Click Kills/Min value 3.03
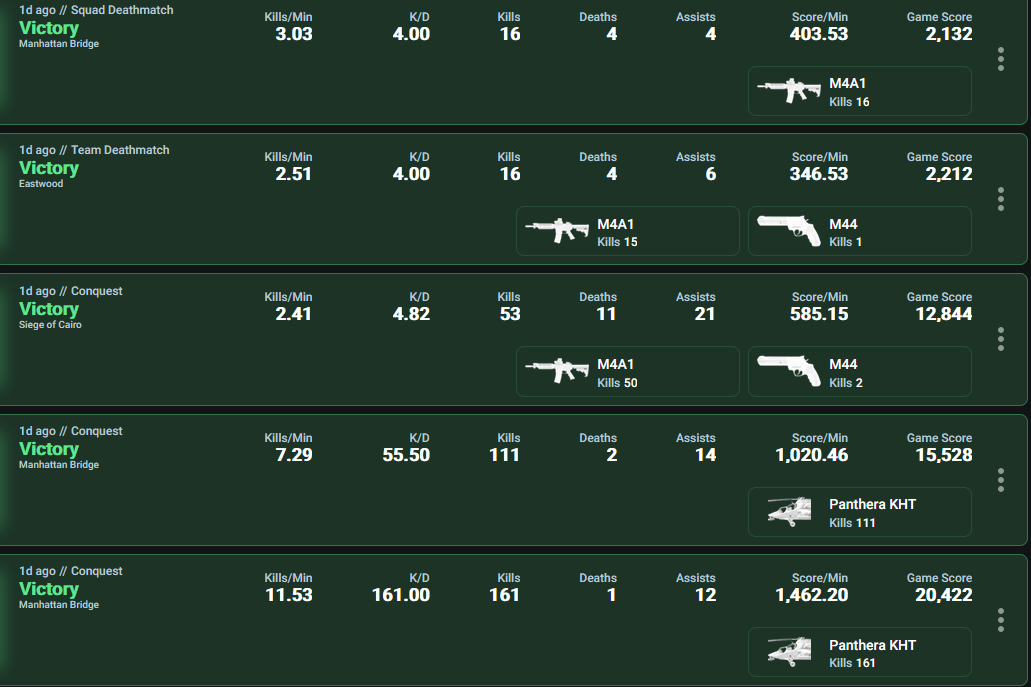1031x687 pixels. tap(294, 34)
